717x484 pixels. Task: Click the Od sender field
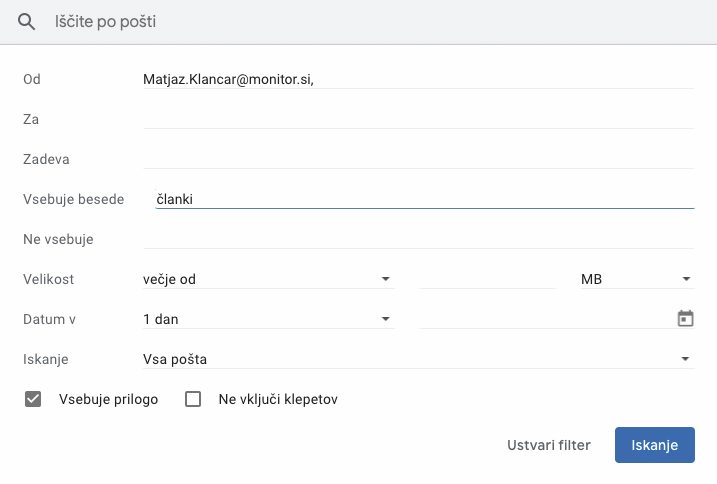(418, 79)
